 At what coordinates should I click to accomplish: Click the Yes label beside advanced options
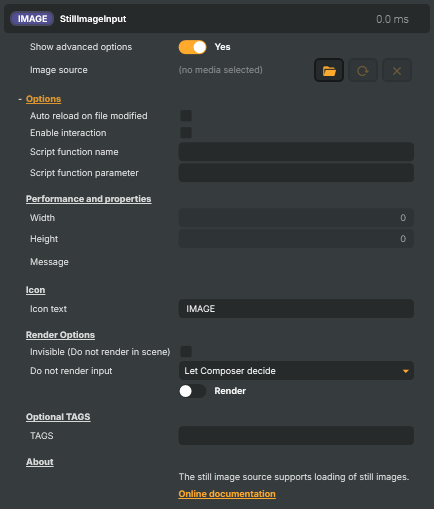tap(222, 47)
